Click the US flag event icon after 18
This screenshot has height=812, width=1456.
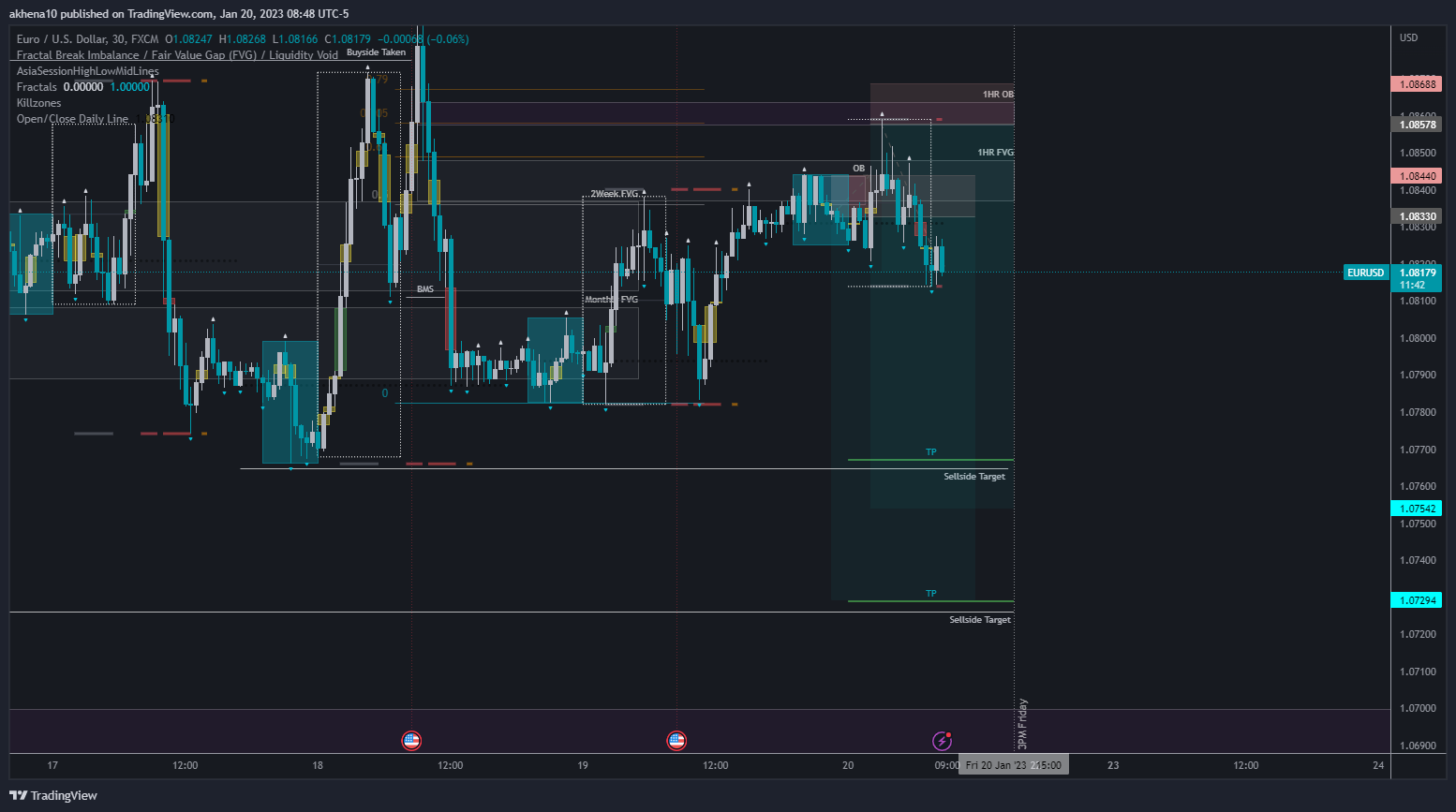tap(411, 741)
